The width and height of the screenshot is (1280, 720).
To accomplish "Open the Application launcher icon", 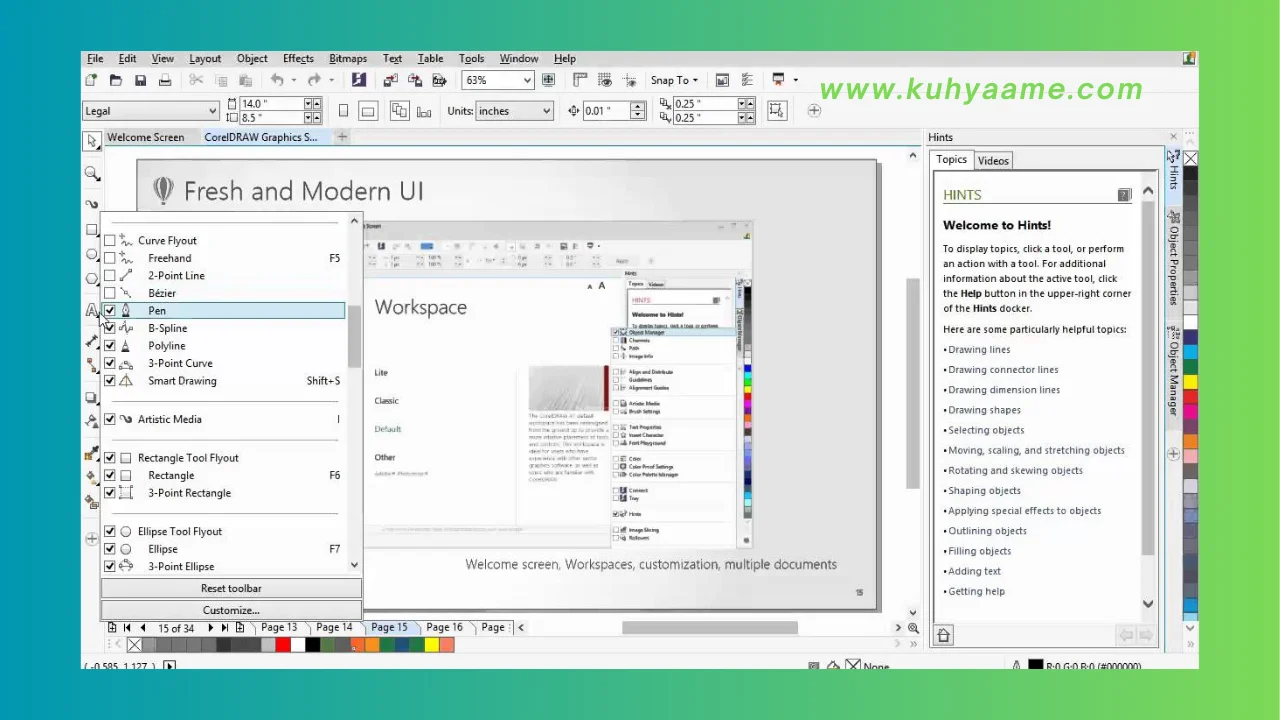I will click(x=778, y=80).
